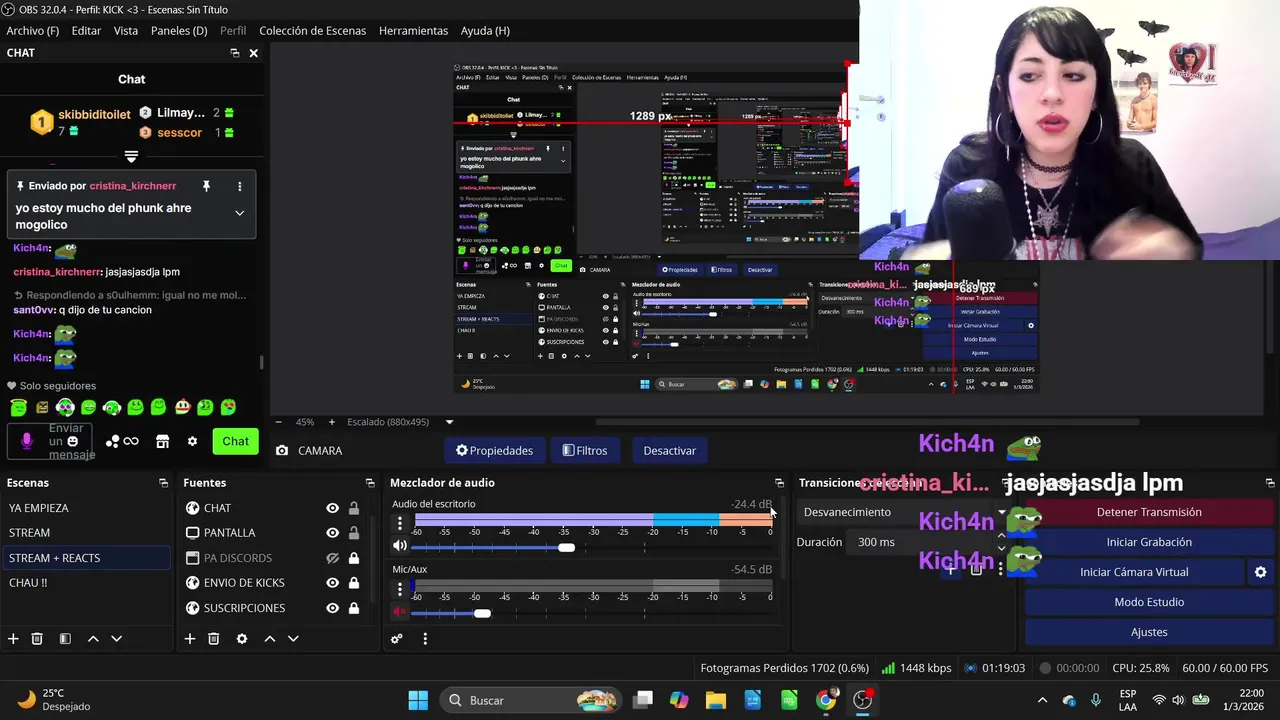
Task: Hide the SUSCRIPCIONES source
Action: [x=332, y=608]
